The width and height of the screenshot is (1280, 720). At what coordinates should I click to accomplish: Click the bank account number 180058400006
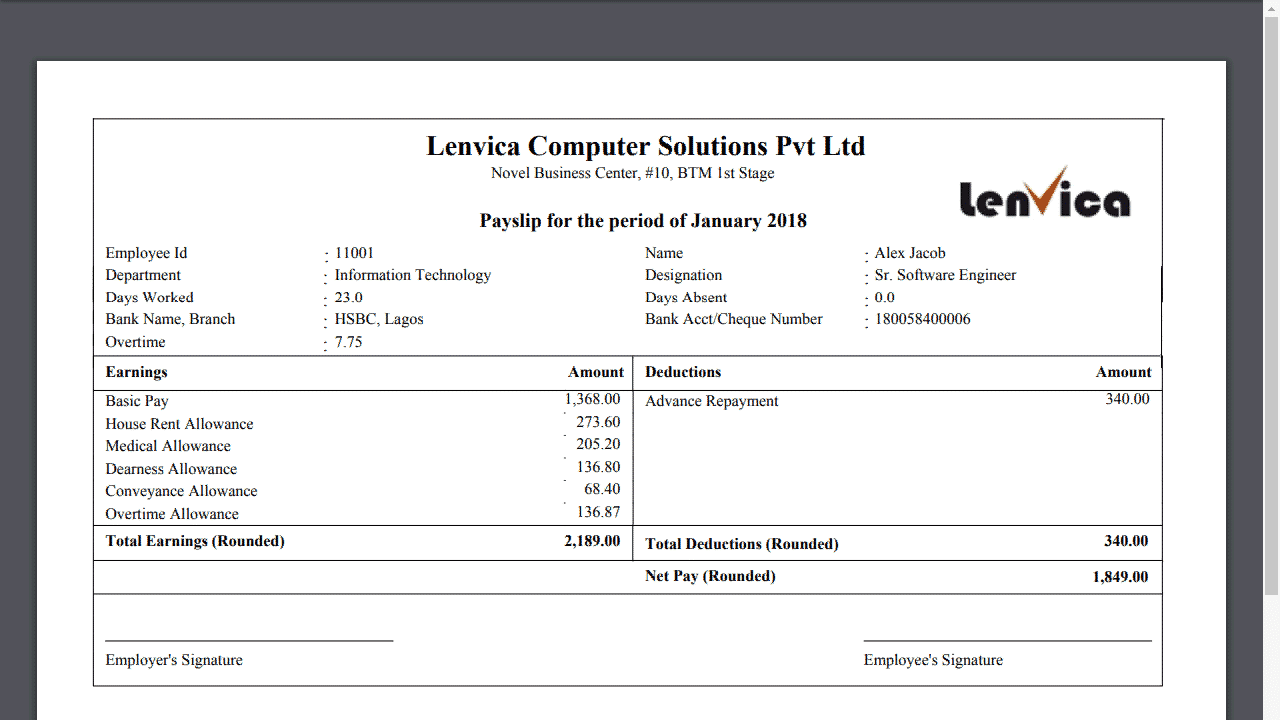click(x=922, y=319)
